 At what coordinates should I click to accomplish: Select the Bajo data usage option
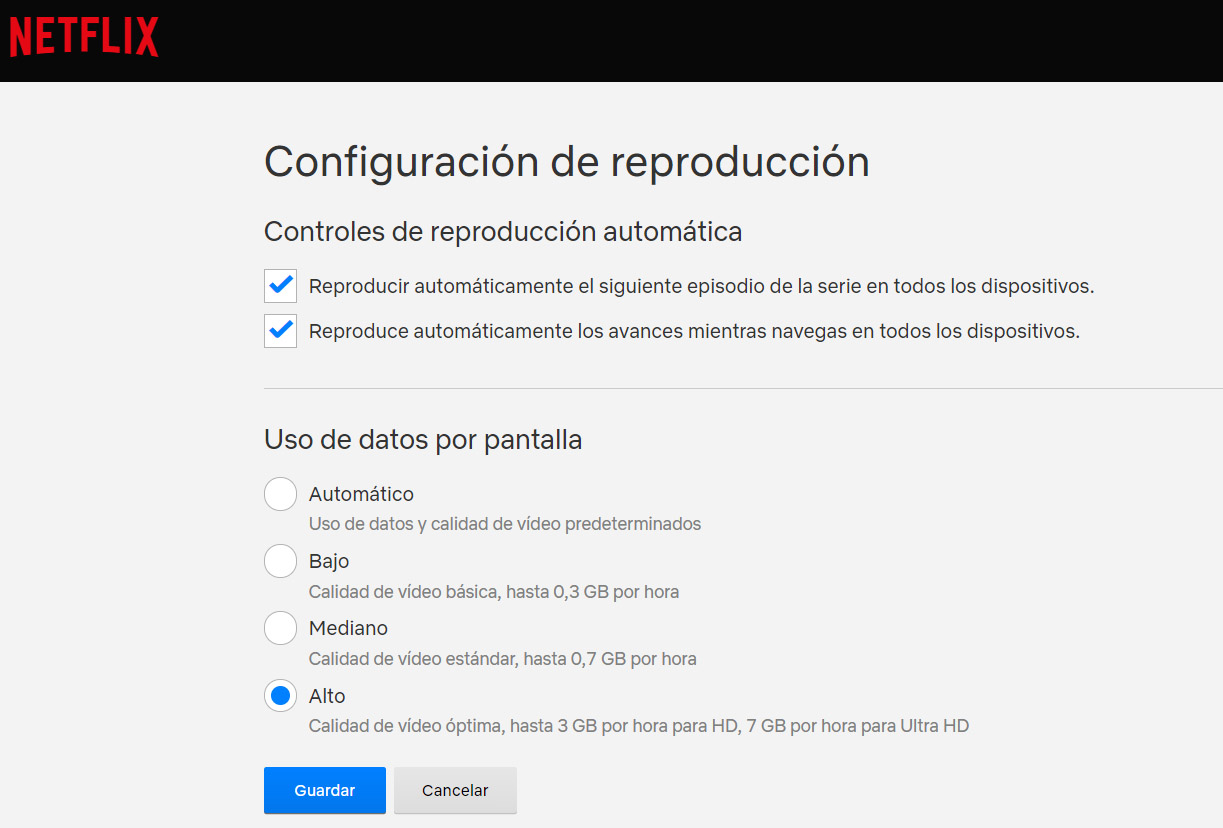280,561
